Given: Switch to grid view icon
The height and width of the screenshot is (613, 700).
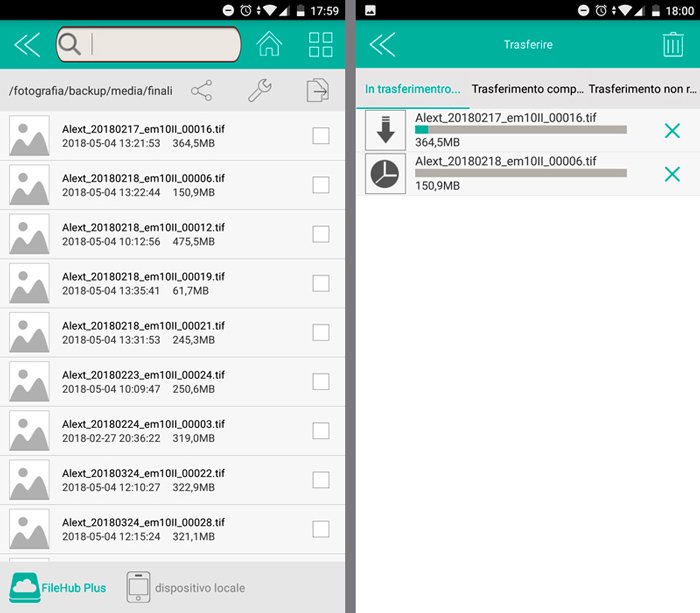Looking at the screenshot, I should 321,44.
